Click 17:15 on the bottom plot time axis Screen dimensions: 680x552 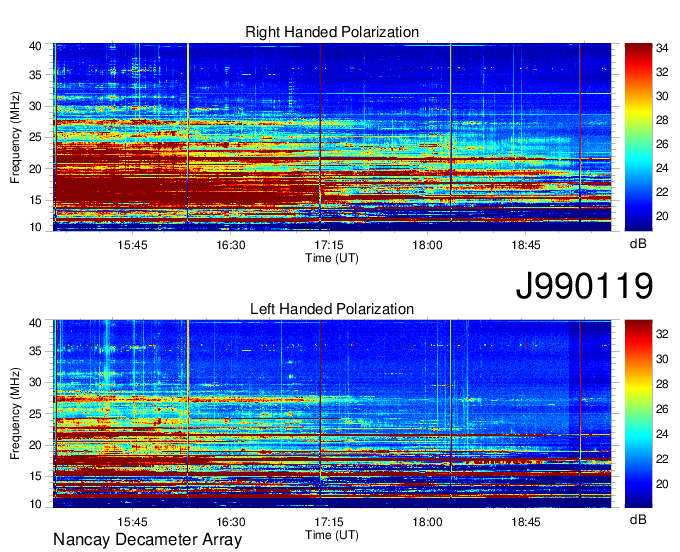click(329, 522)
